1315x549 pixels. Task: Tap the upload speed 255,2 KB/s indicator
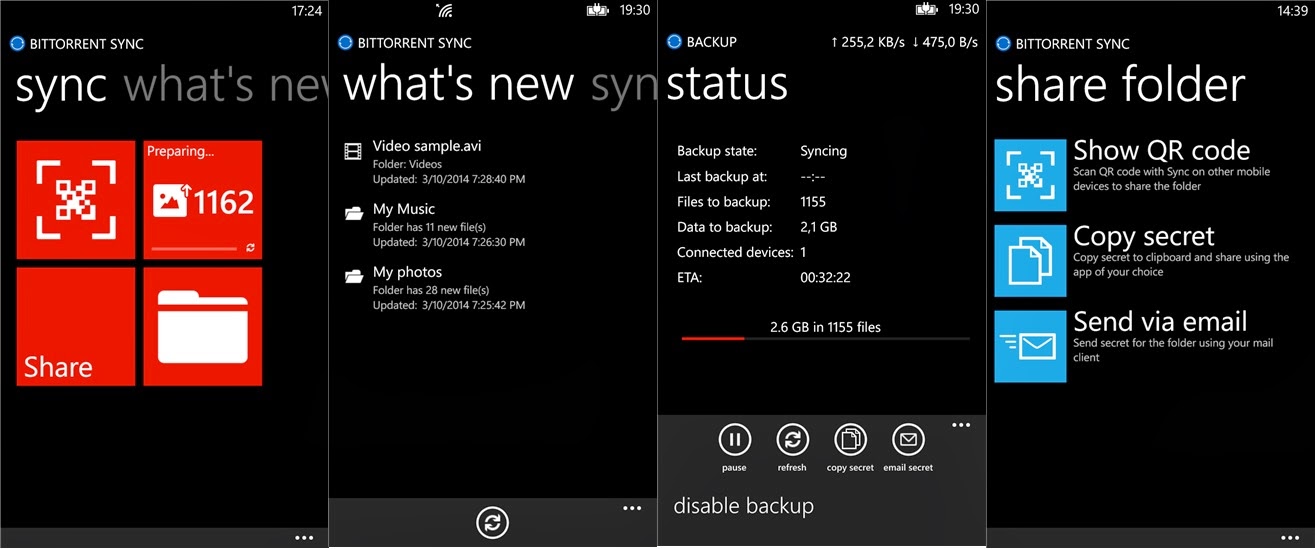point(866,42)
